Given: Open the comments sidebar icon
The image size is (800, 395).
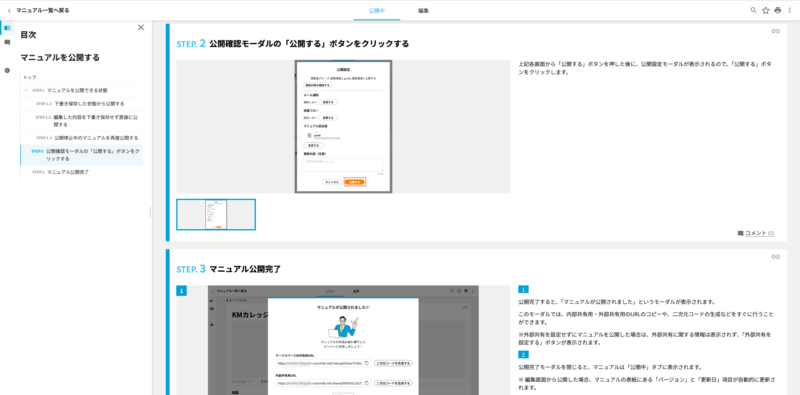Looking at the screenshot, I should (x=7, y=42).
